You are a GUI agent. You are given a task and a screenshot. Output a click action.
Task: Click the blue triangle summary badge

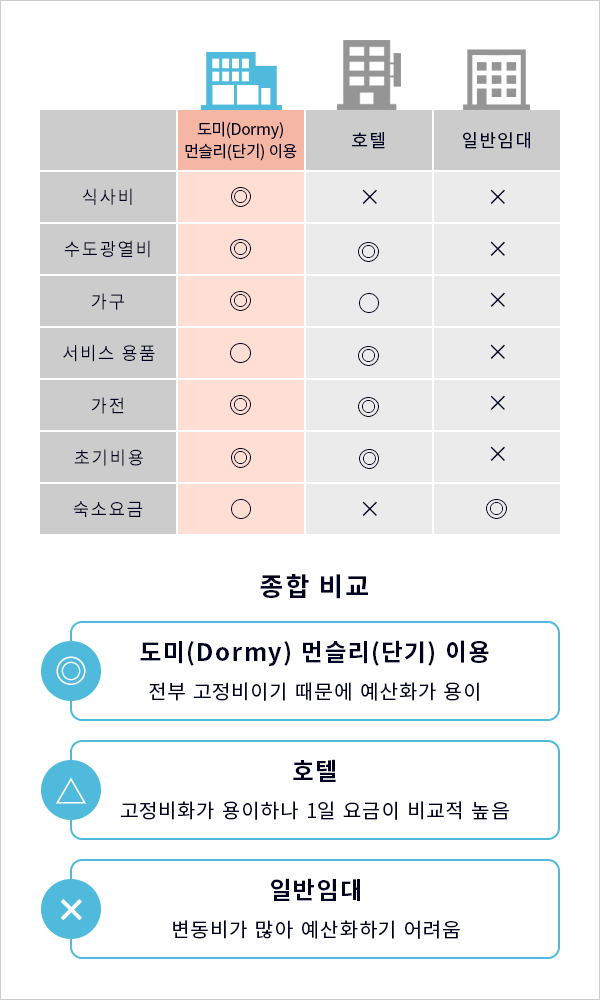tap(71, 790)
